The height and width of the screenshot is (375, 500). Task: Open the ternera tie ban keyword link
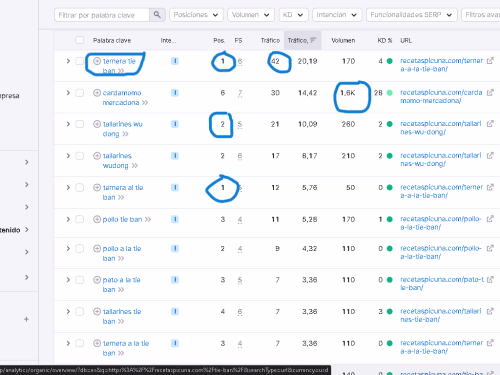point(119,66)
